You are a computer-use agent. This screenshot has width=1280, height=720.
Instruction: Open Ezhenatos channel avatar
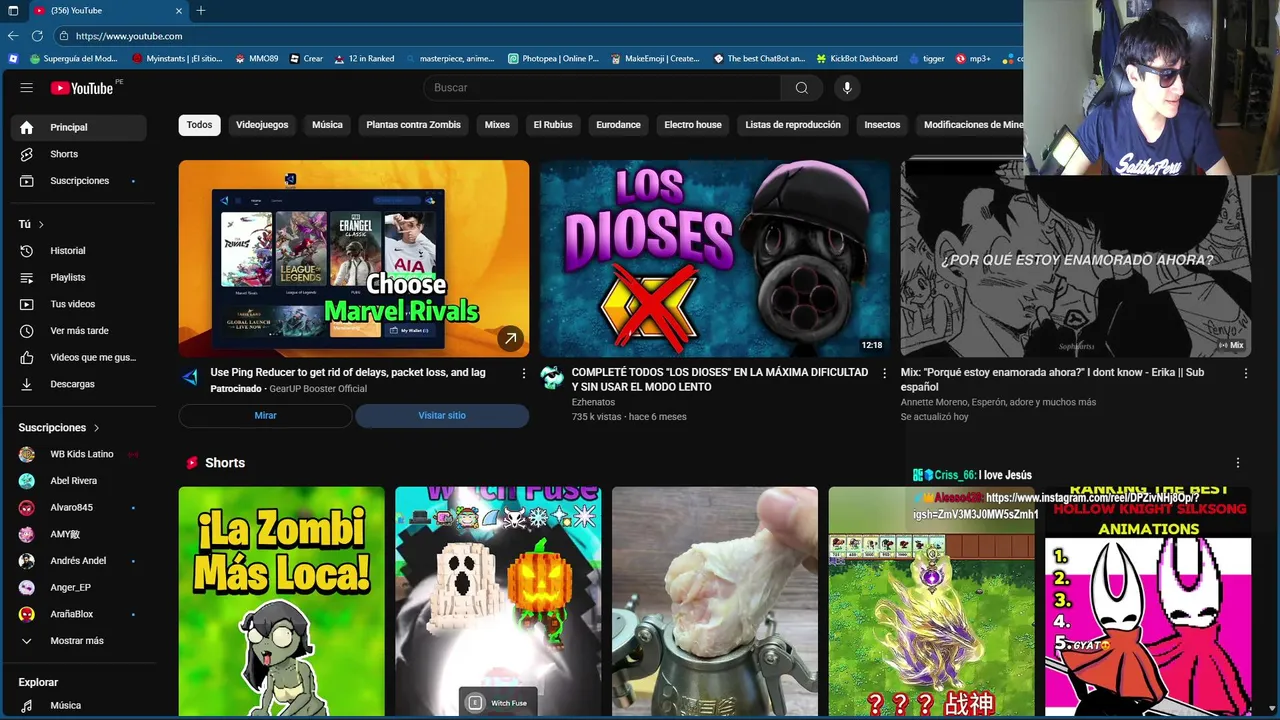(x=552, y=377)
